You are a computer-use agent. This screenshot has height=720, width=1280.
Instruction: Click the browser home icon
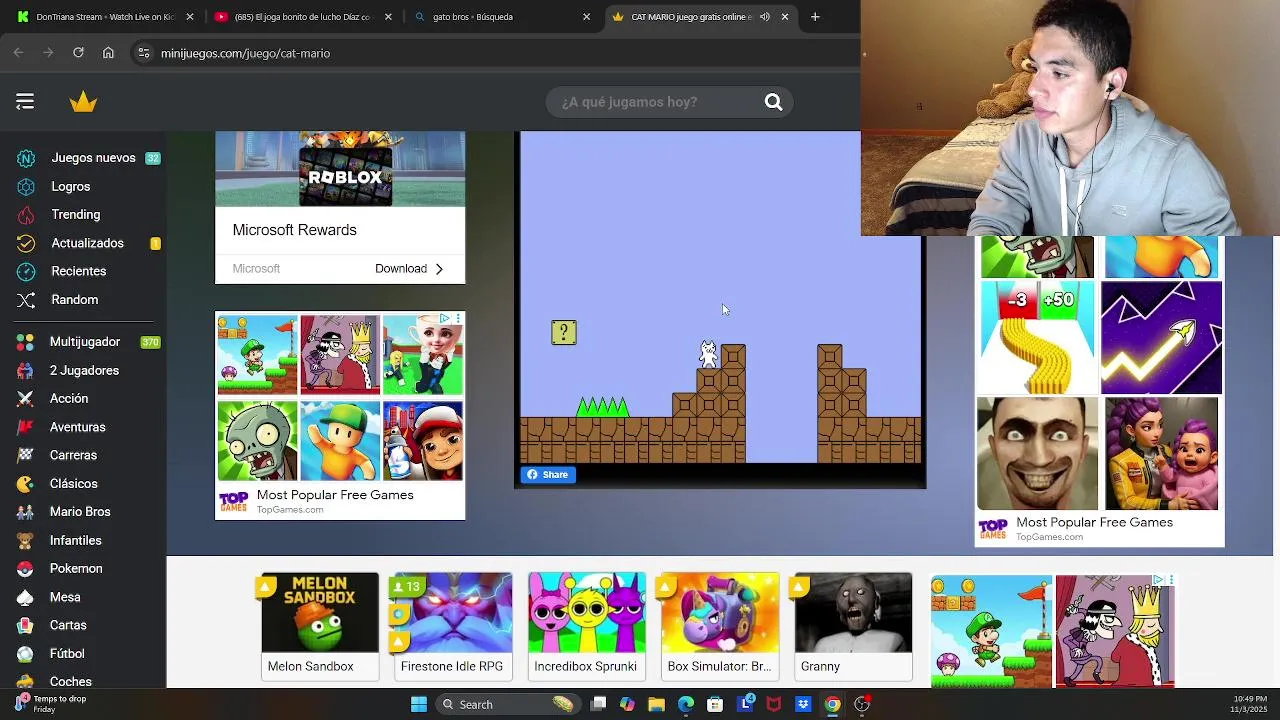coord(108,53)
